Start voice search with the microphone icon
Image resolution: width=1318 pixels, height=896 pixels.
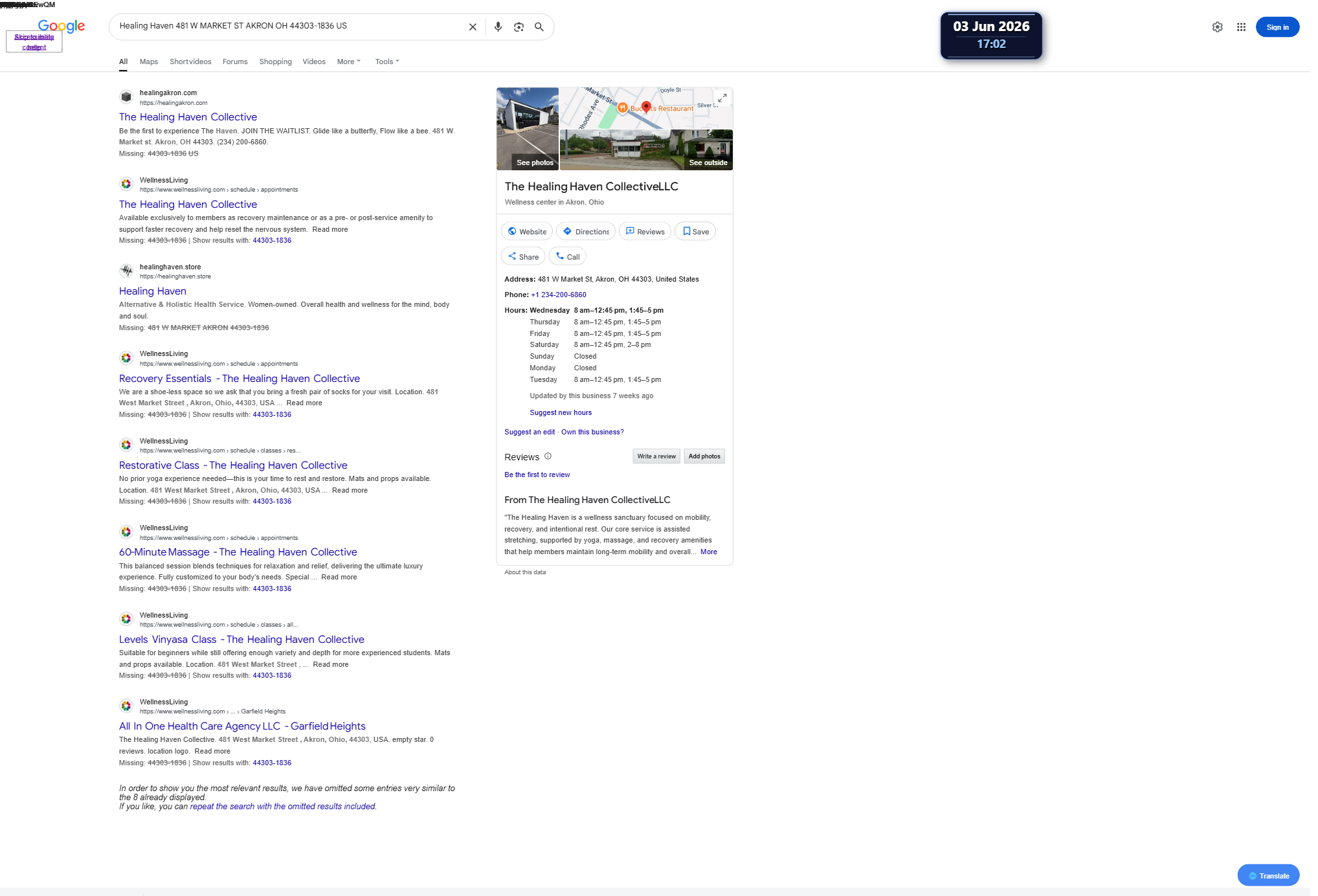(498, 27)
